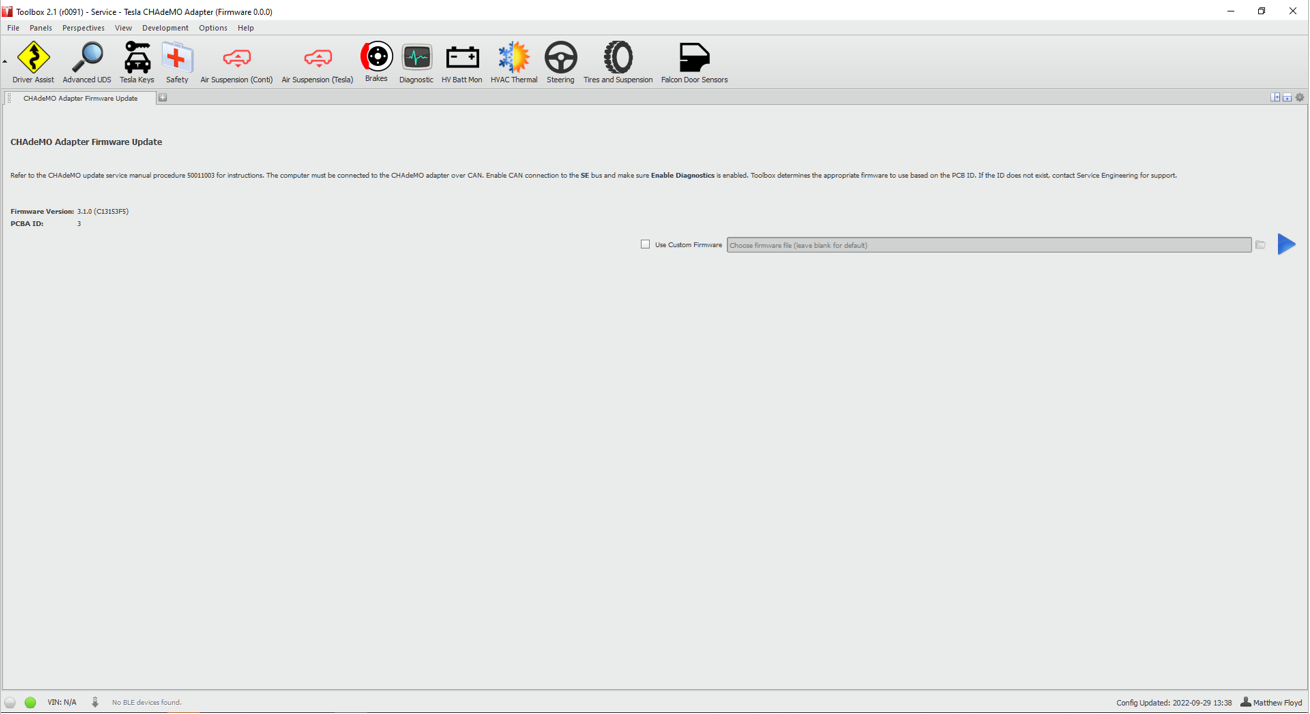This screenshot has width=1310, height=714.
Task: Launch Advanced UDS tool
Action: (87, 63)
